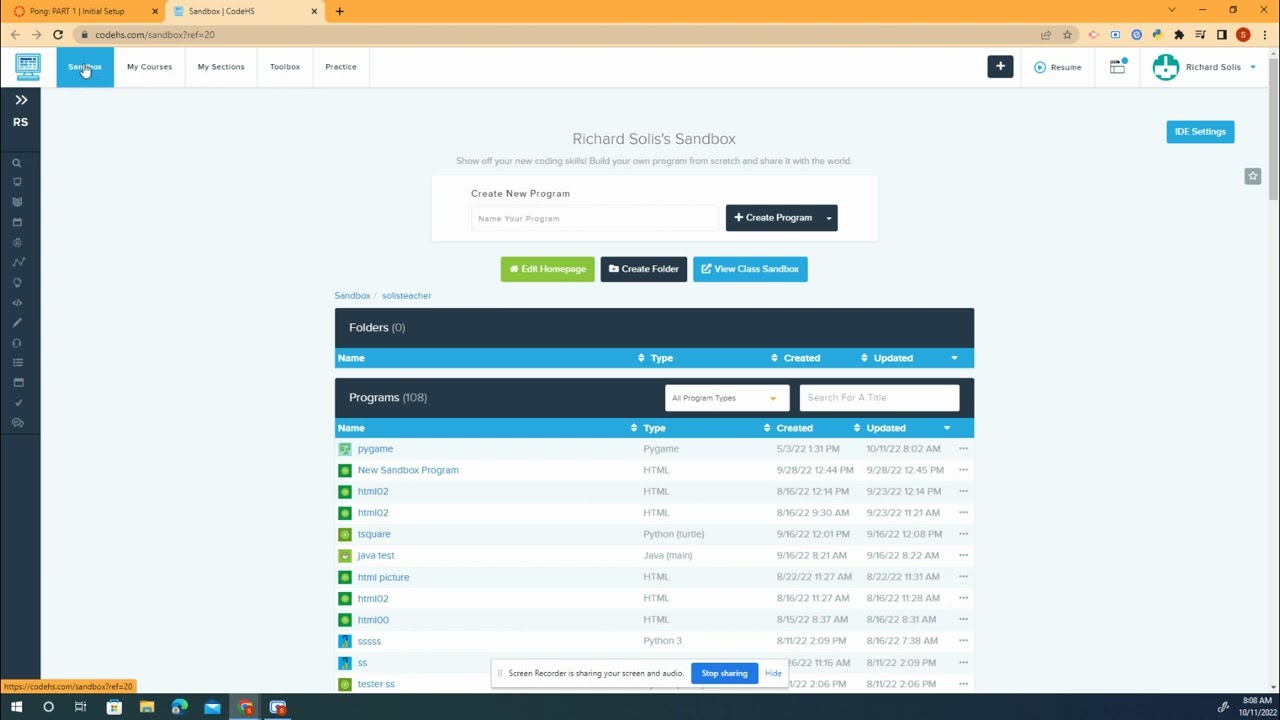
Task: Open the calendar icon beside Resume
Action: (1118, 67)
